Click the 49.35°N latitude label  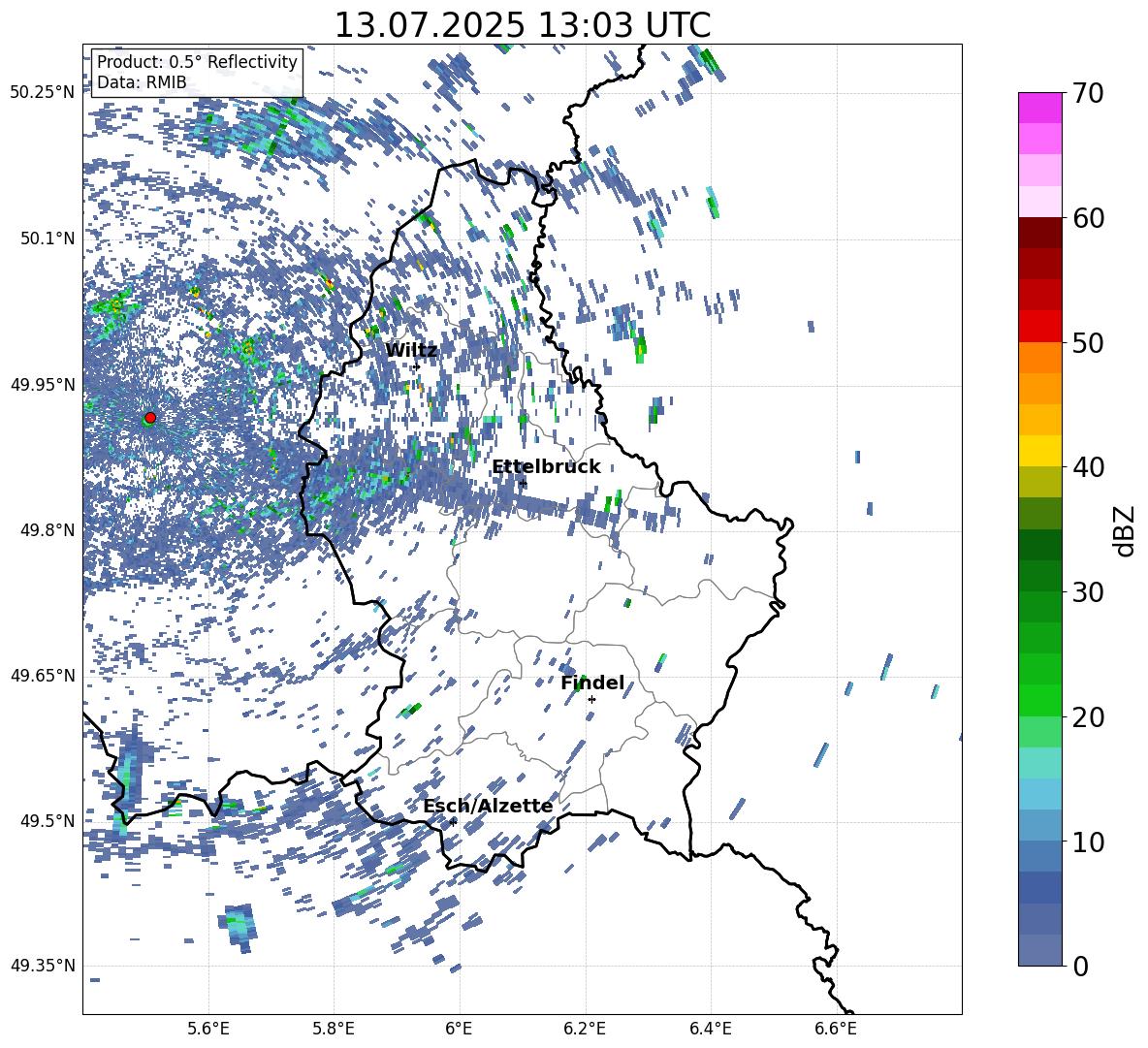(x=43, y=966)
